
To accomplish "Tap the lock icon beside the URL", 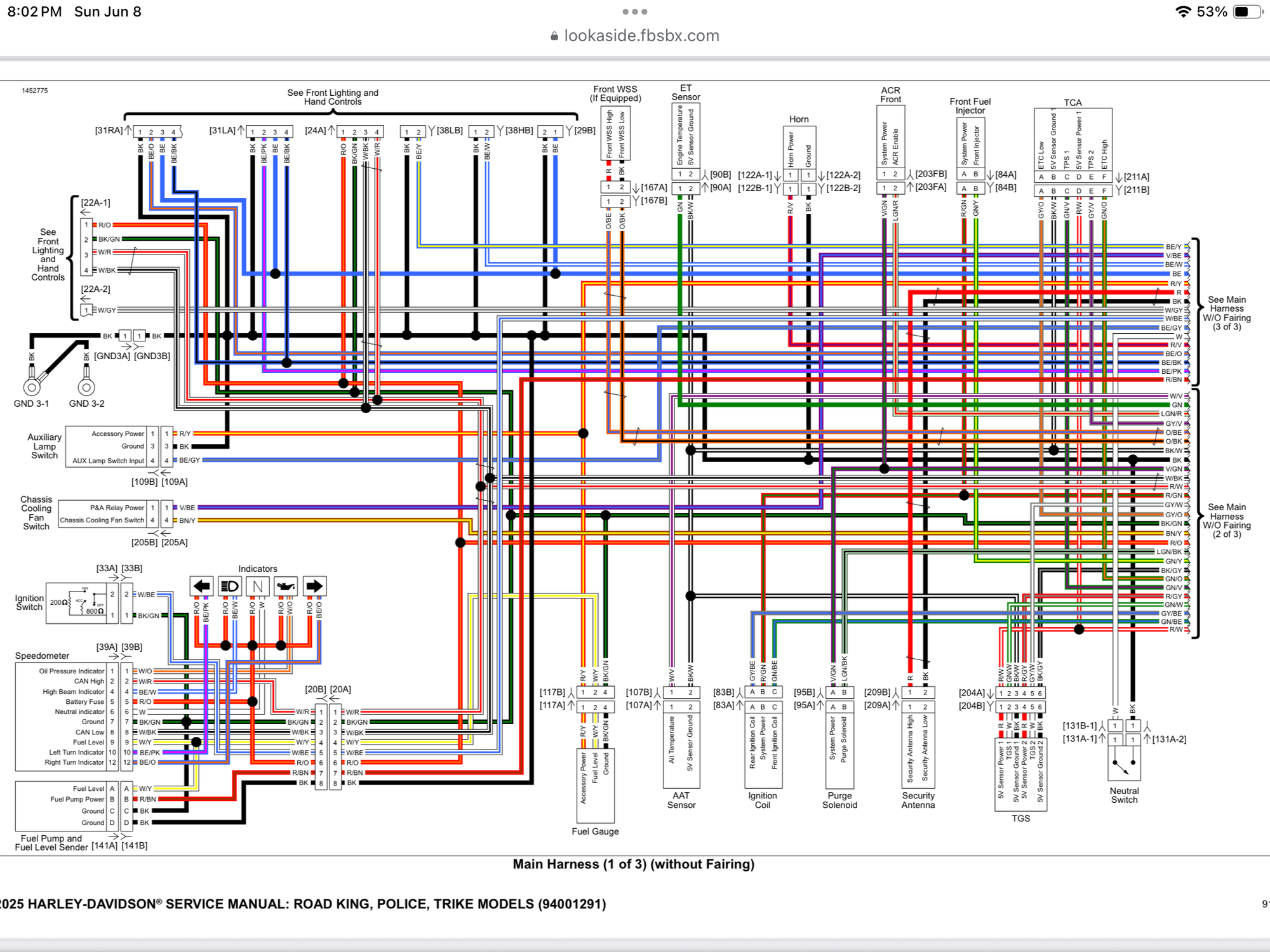I will (x=554, y=36).
